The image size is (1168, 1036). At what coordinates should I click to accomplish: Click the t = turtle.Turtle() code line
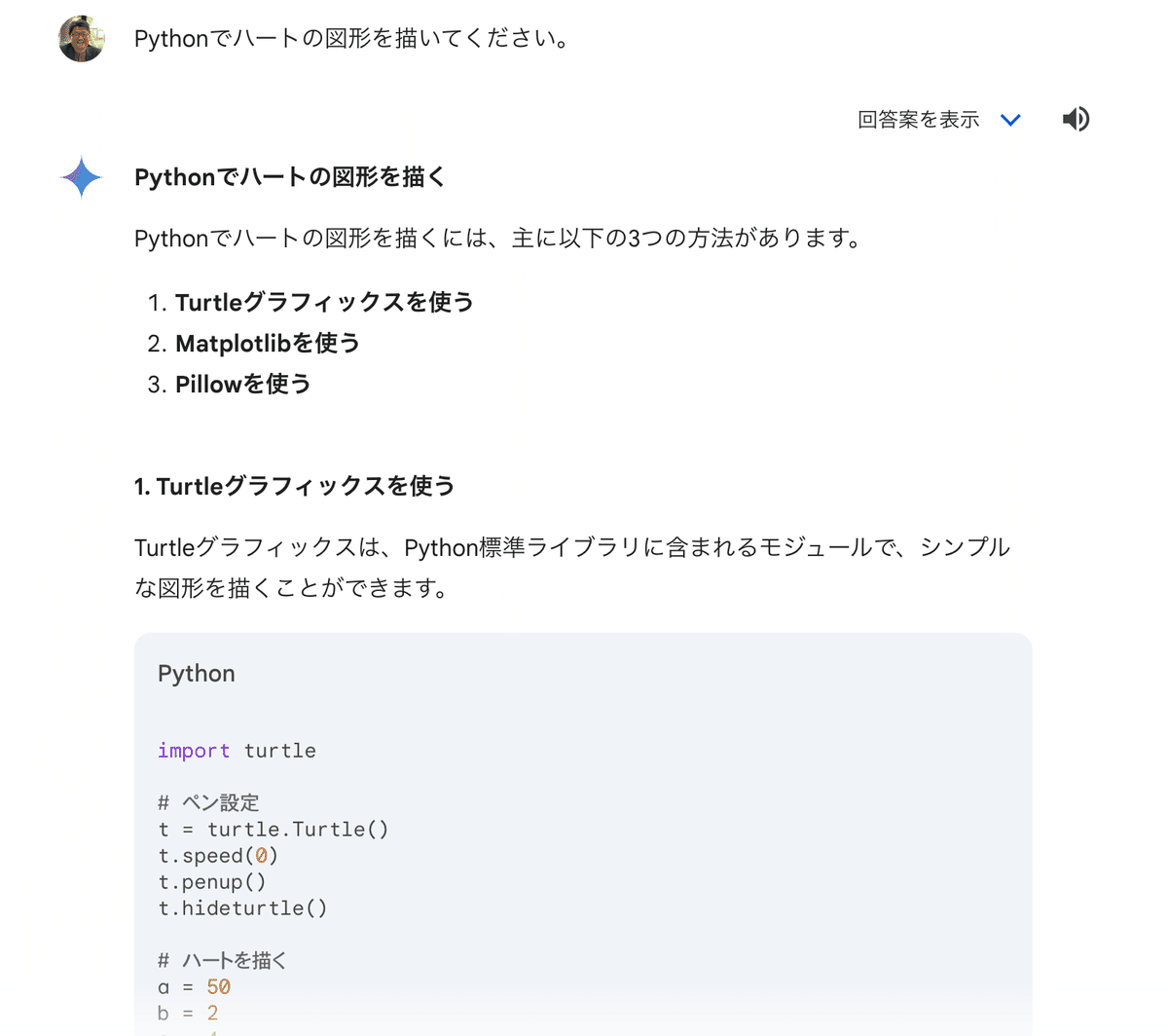pyautogui.click(x=274, y=830)
